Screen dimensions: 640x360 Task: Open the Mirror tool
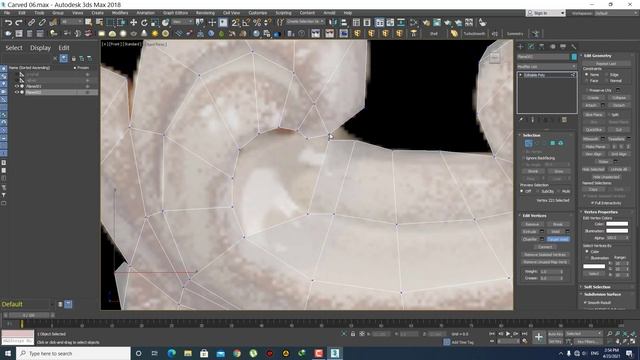(x=333, y=22)
